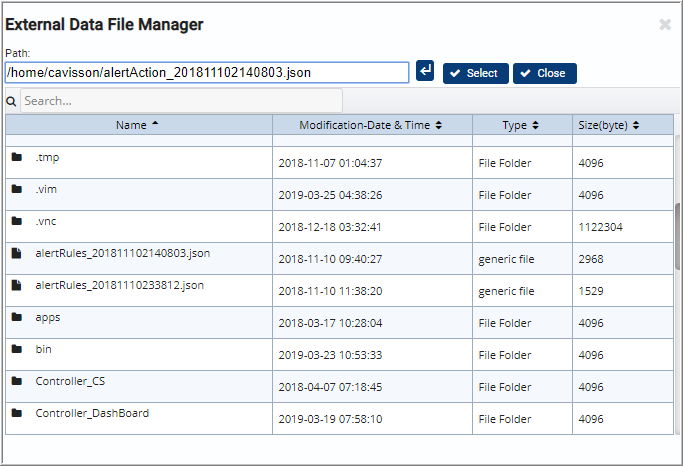Select the Controller_CS folder row
The width and height of the screenshot is (683, 466).
coord(339,387)
